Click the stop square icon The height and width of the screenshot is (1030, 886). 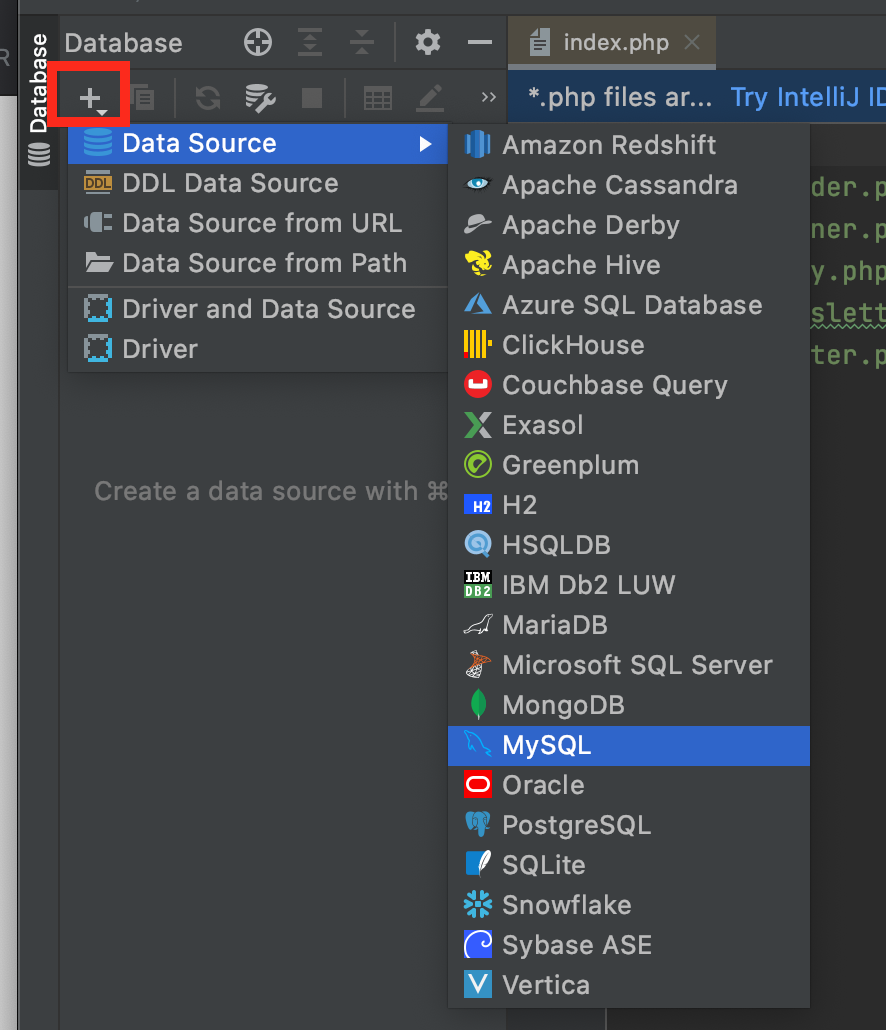312,98
